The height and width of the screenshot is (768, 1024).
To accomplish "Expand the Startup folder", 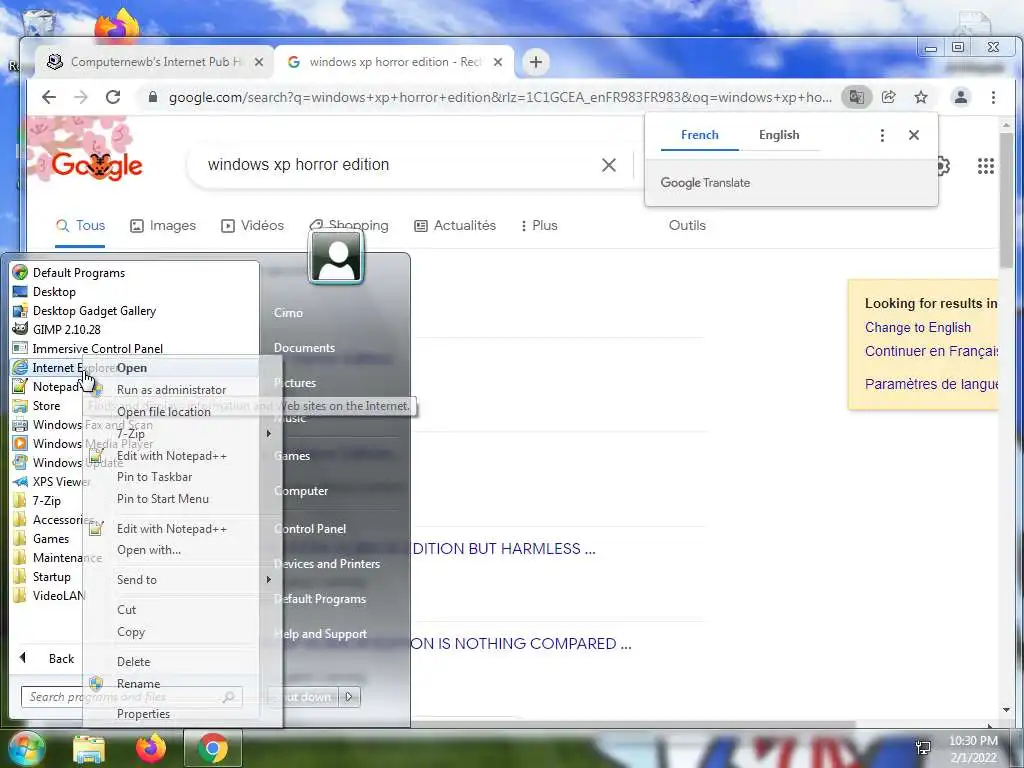I will pos(42,577).
